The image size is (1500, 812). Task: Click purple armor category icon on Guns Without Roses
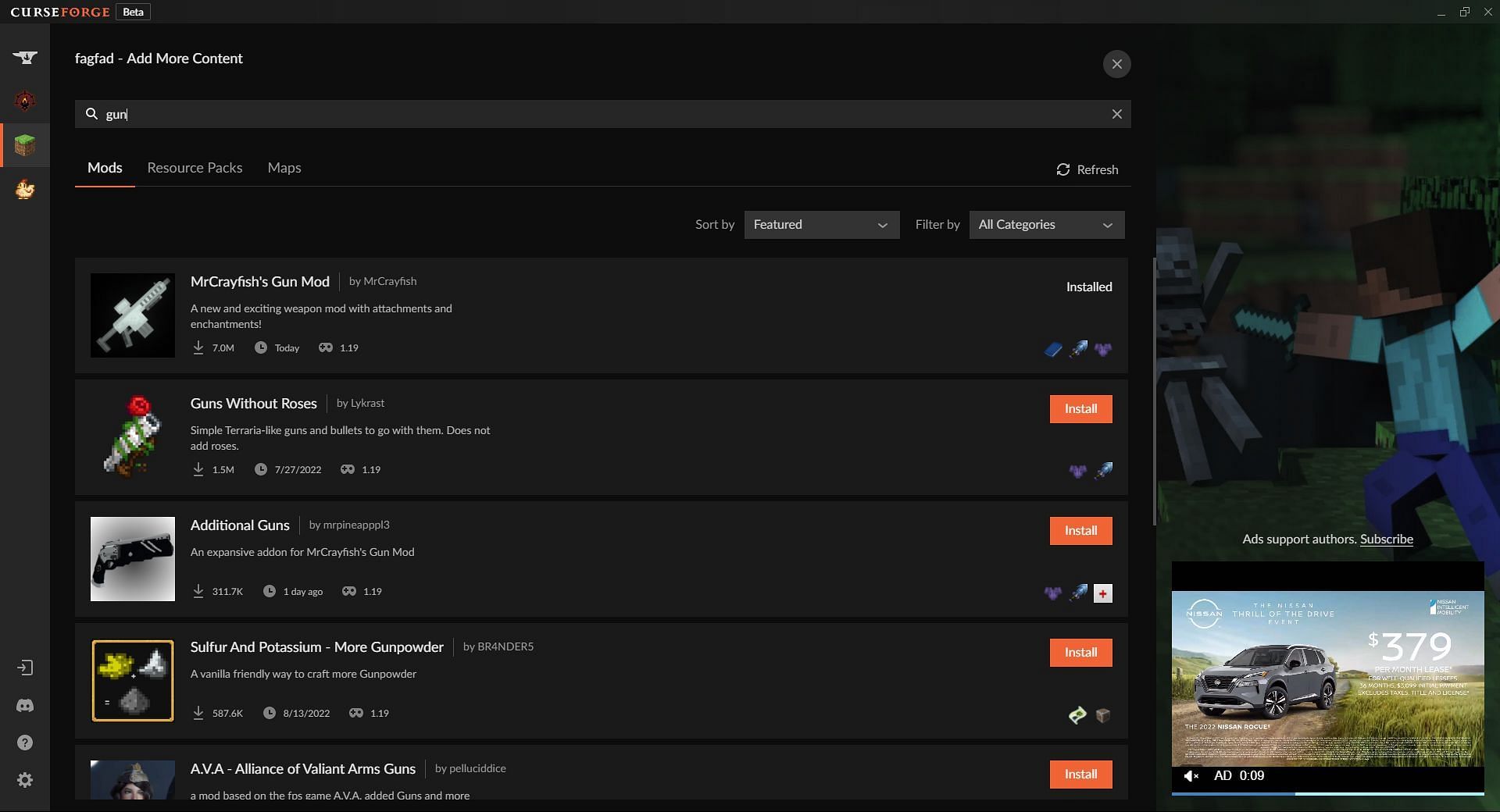click(1078, 471)
